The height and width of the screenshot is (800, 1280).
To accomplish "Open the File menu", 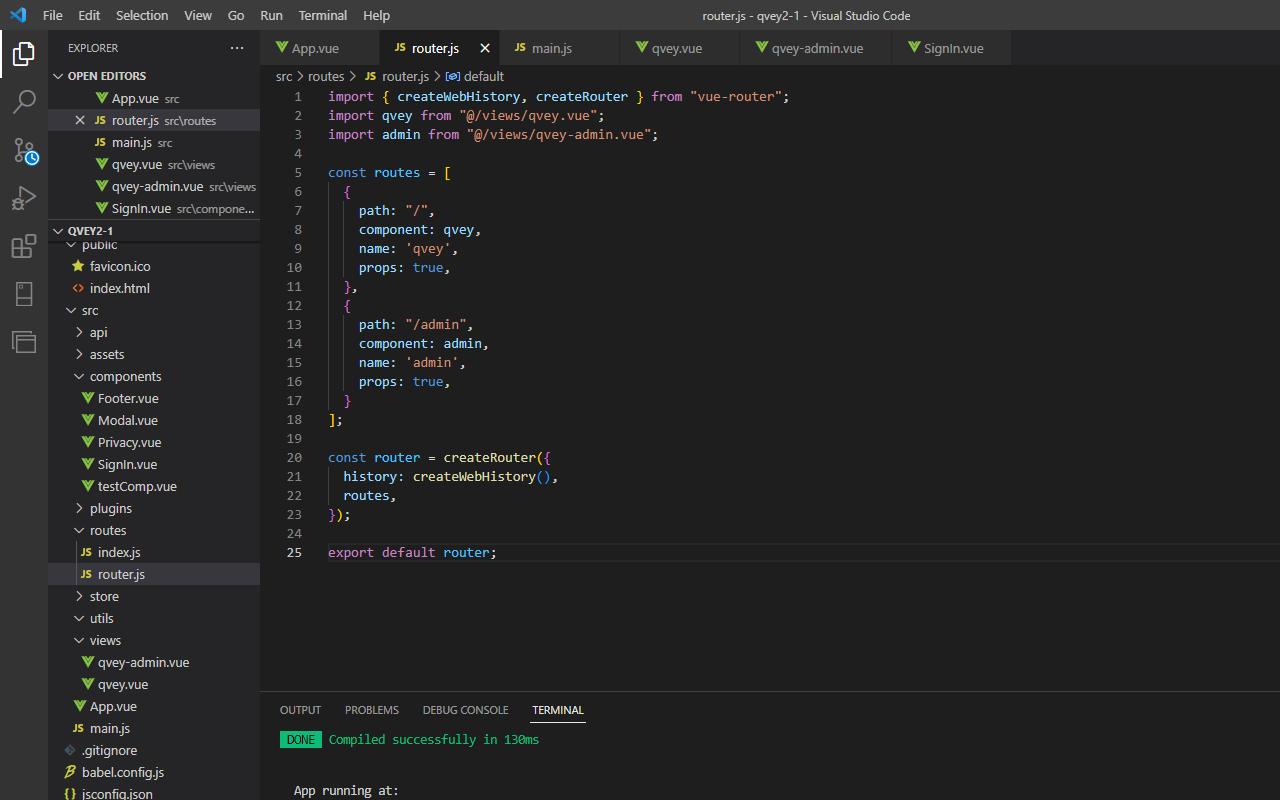I will [x=52, y=15].
